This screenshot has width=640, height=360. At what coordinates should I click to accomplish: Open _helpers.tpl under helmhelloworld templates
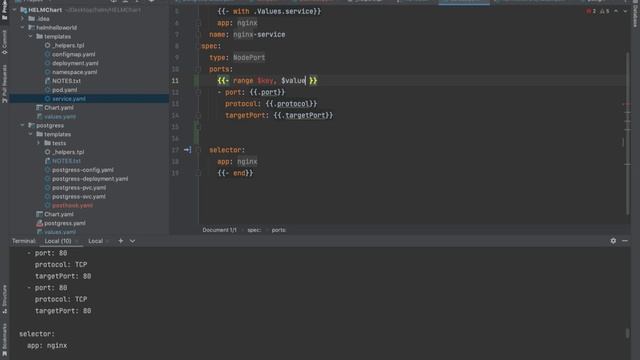(x=68, y=45)
